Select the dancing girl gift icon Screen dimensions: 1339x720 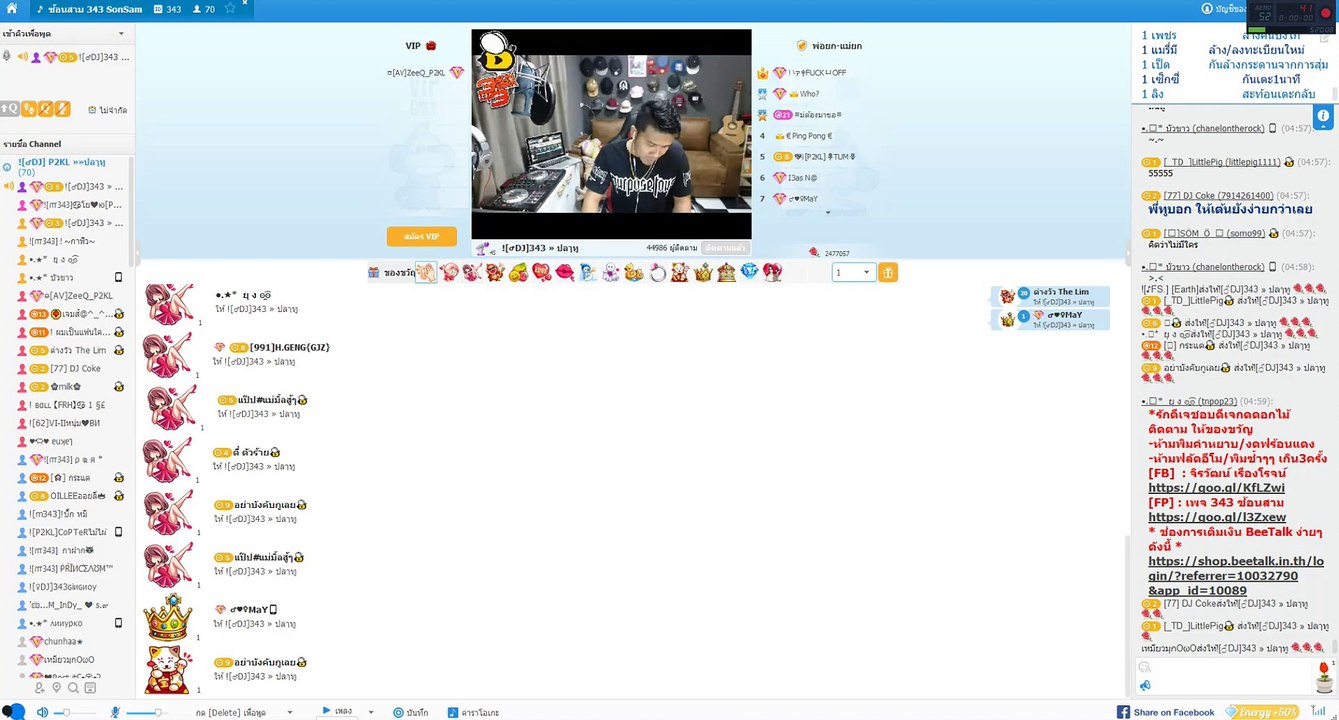472,272
